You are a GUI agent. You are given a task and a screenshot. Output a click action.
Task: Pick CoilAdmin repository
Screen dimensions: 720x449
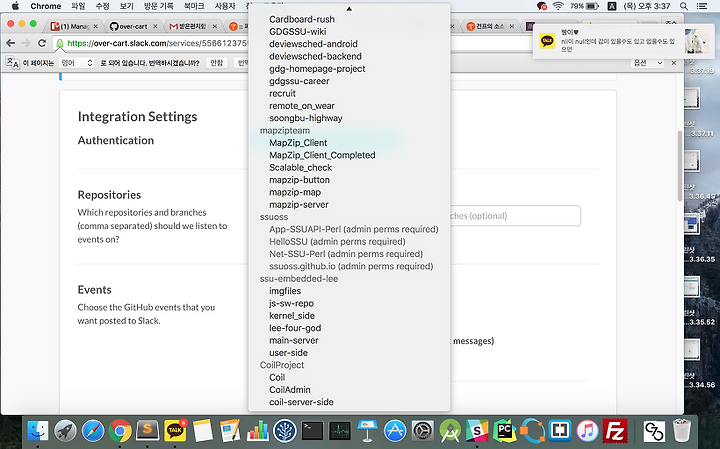[289, 390]
